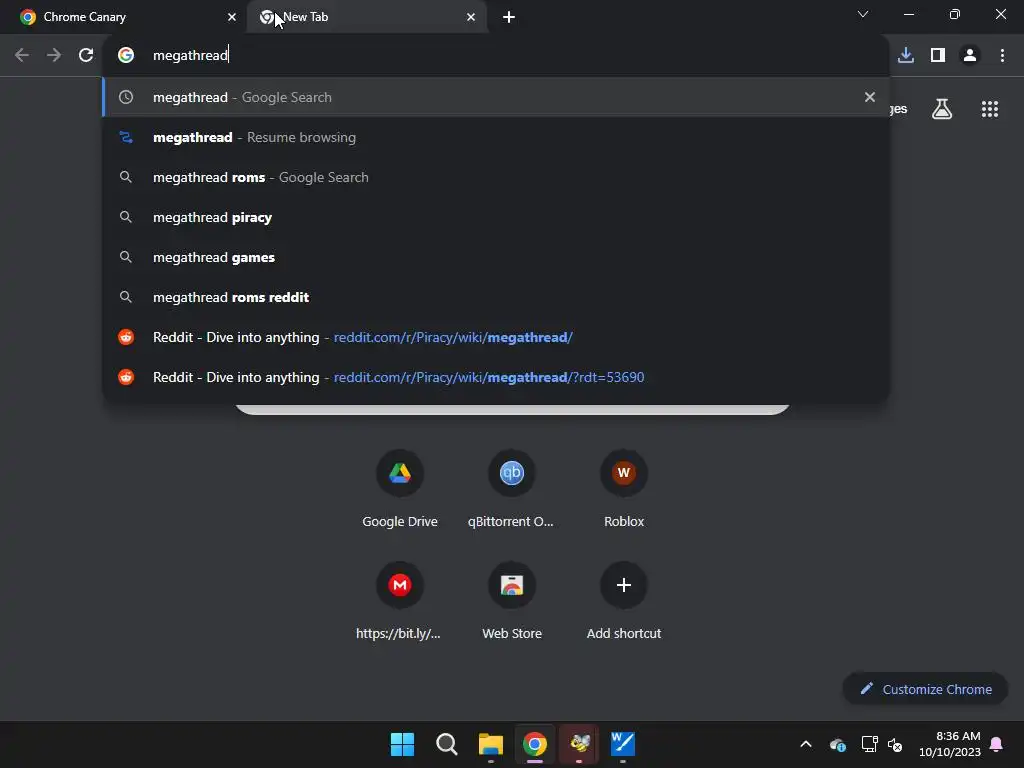Screen dimensions: 1024x768
Task: Click the Customize Chrome button
Action: click(x=925, y=689)
